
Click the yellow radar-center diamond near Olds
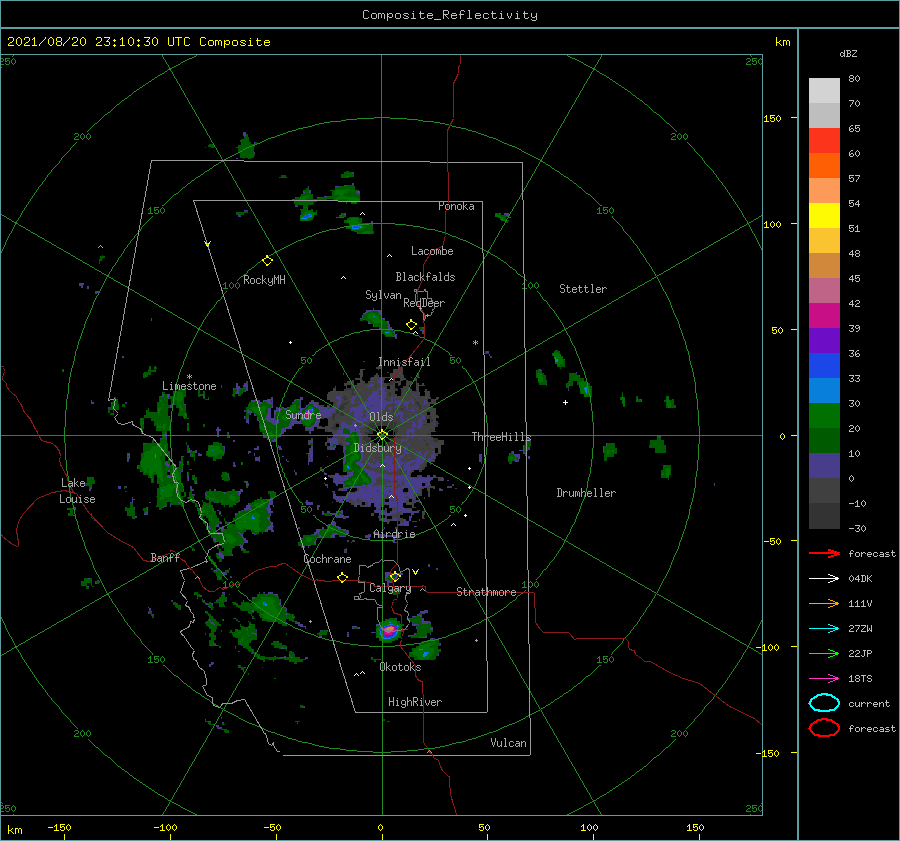point(382,435)
